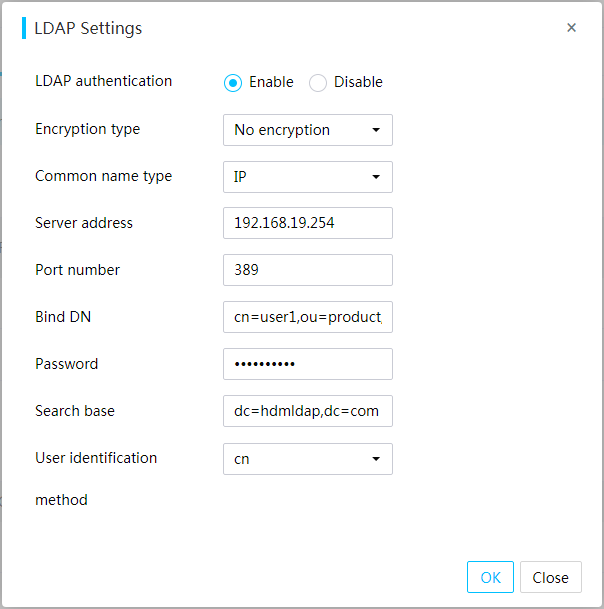Screen dimensions: 604x609
Task: Click the LDAP Settings title
Action: (88, 28)
